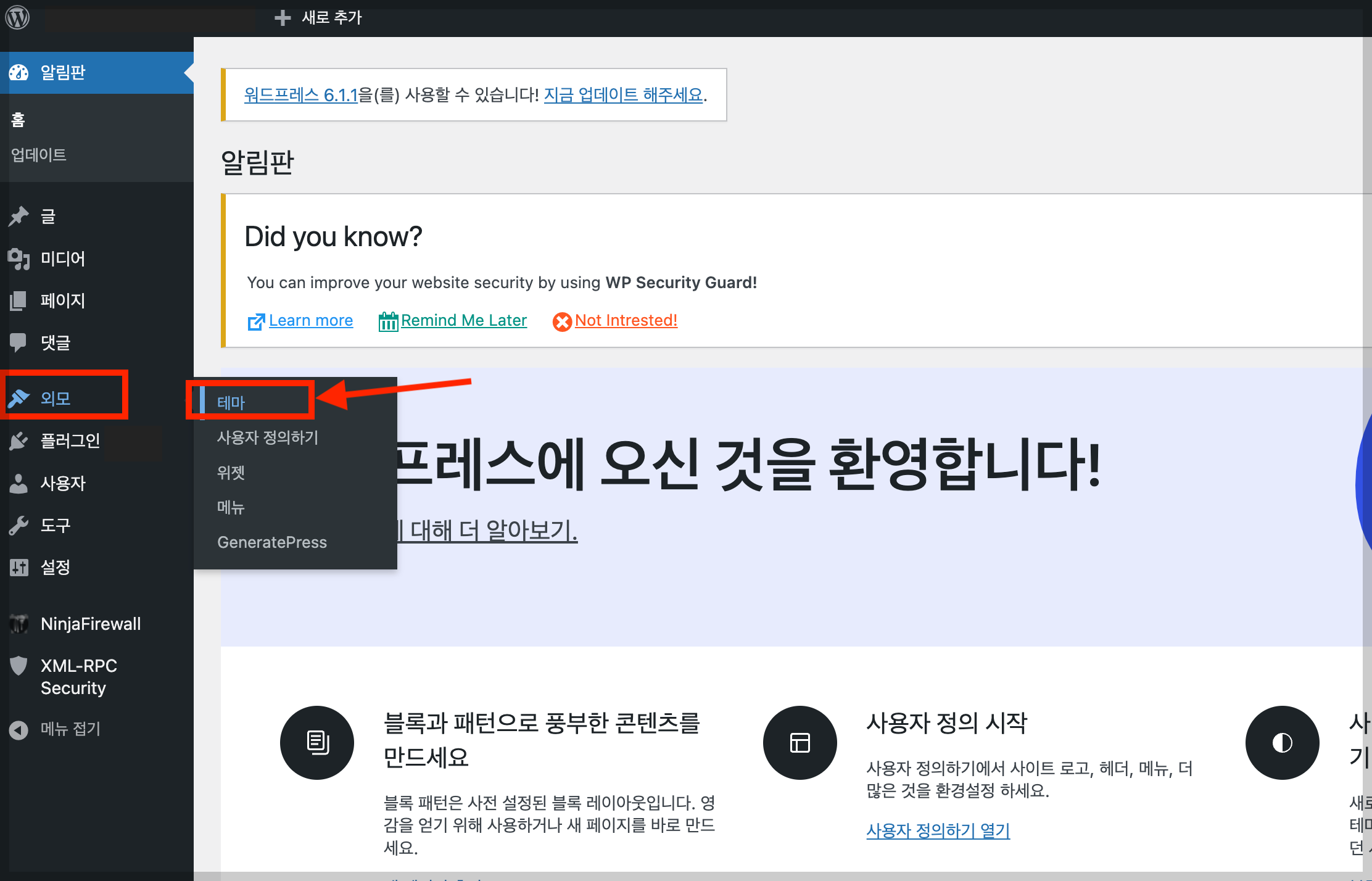This screenshot has width=1372, height=881.
Task: Click the 페이지 pages icon
Action: (x=19, y=300)
